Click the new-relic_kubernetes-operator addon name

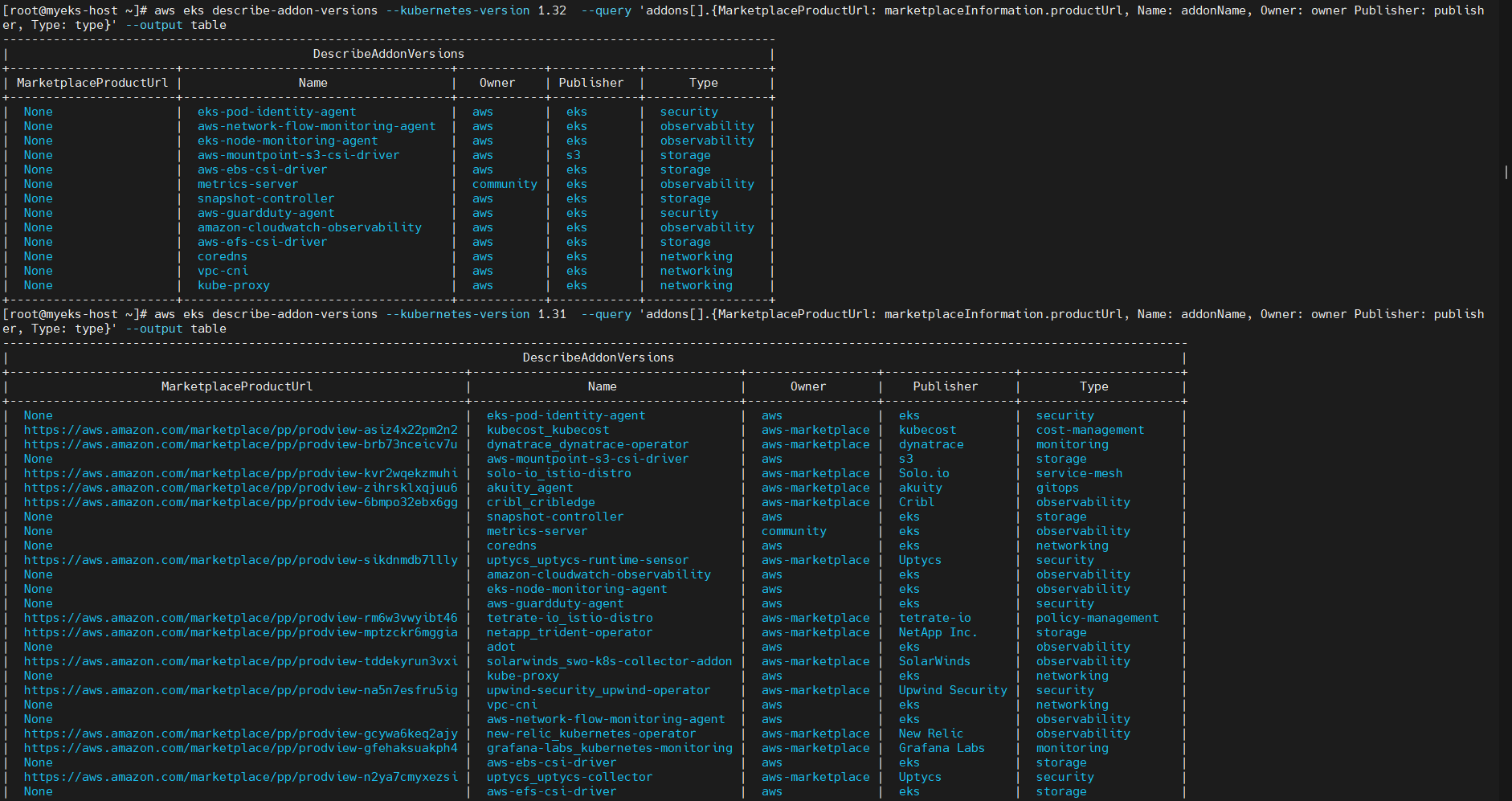click(x=591, y=734)
